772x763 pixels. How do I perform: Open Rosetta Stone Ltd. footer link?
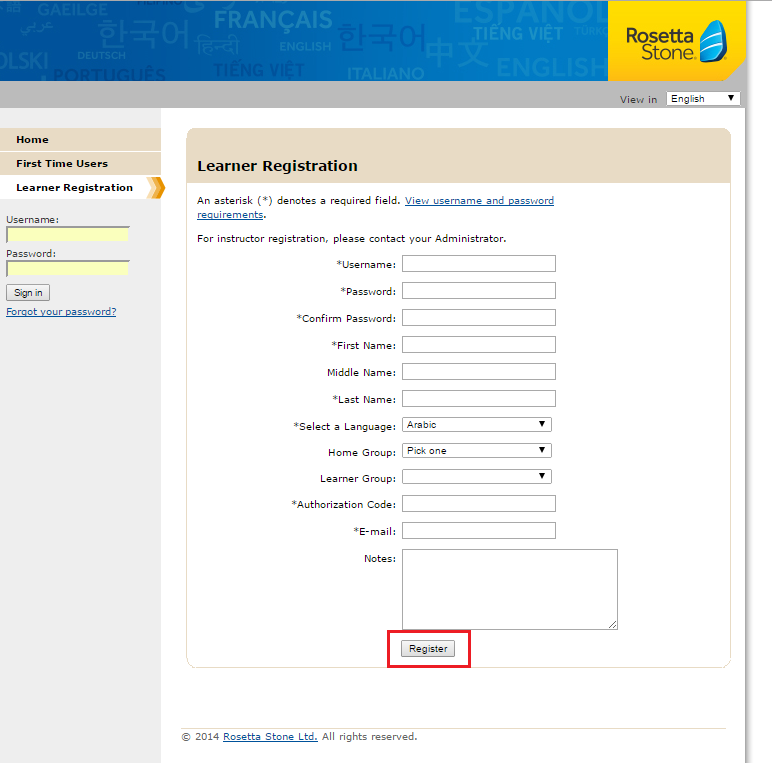pyautogui.click(x=270, y=737)
